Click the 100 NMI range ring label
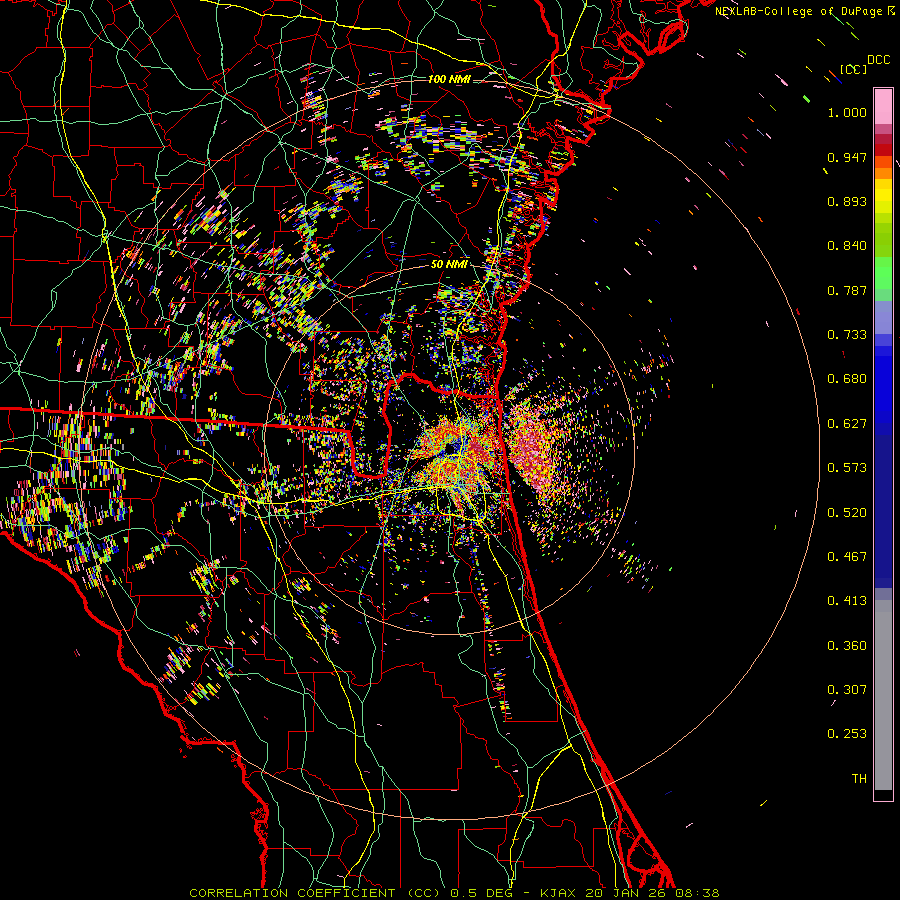Screen dimensions: 900x900 (449, 79)
